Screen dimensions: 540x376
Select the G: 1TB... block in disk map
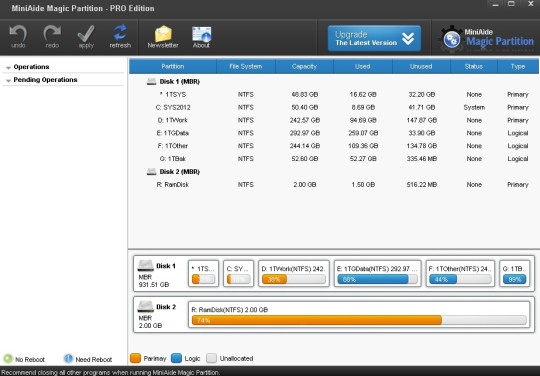(x=515, y=273)
